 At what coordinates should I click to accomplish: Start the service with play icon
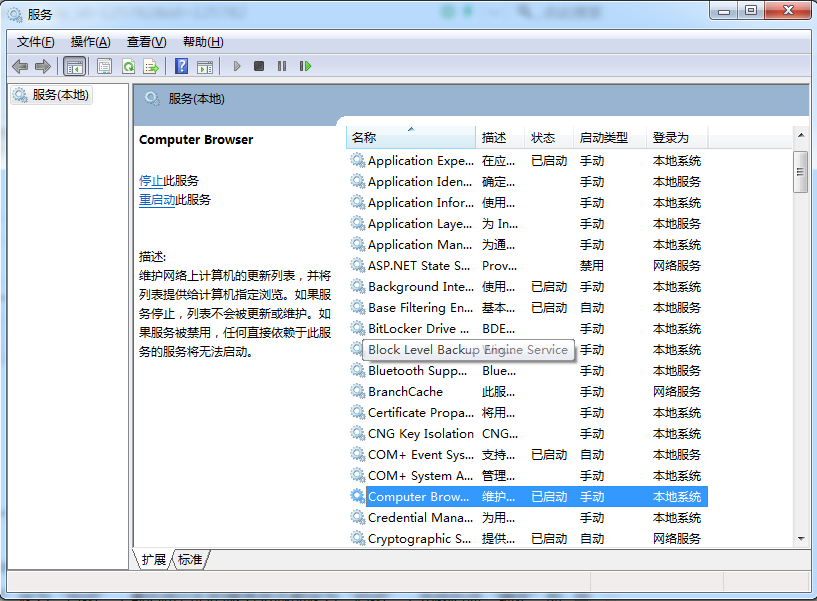[236, 66]
